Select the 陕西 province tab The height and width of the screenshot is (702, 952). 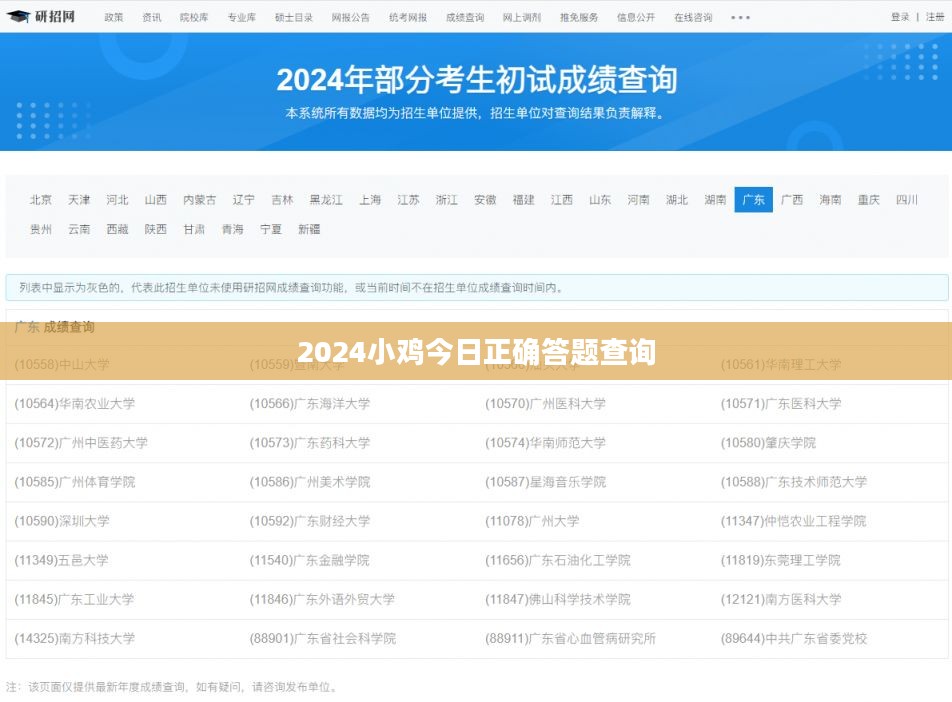(155, 230)
